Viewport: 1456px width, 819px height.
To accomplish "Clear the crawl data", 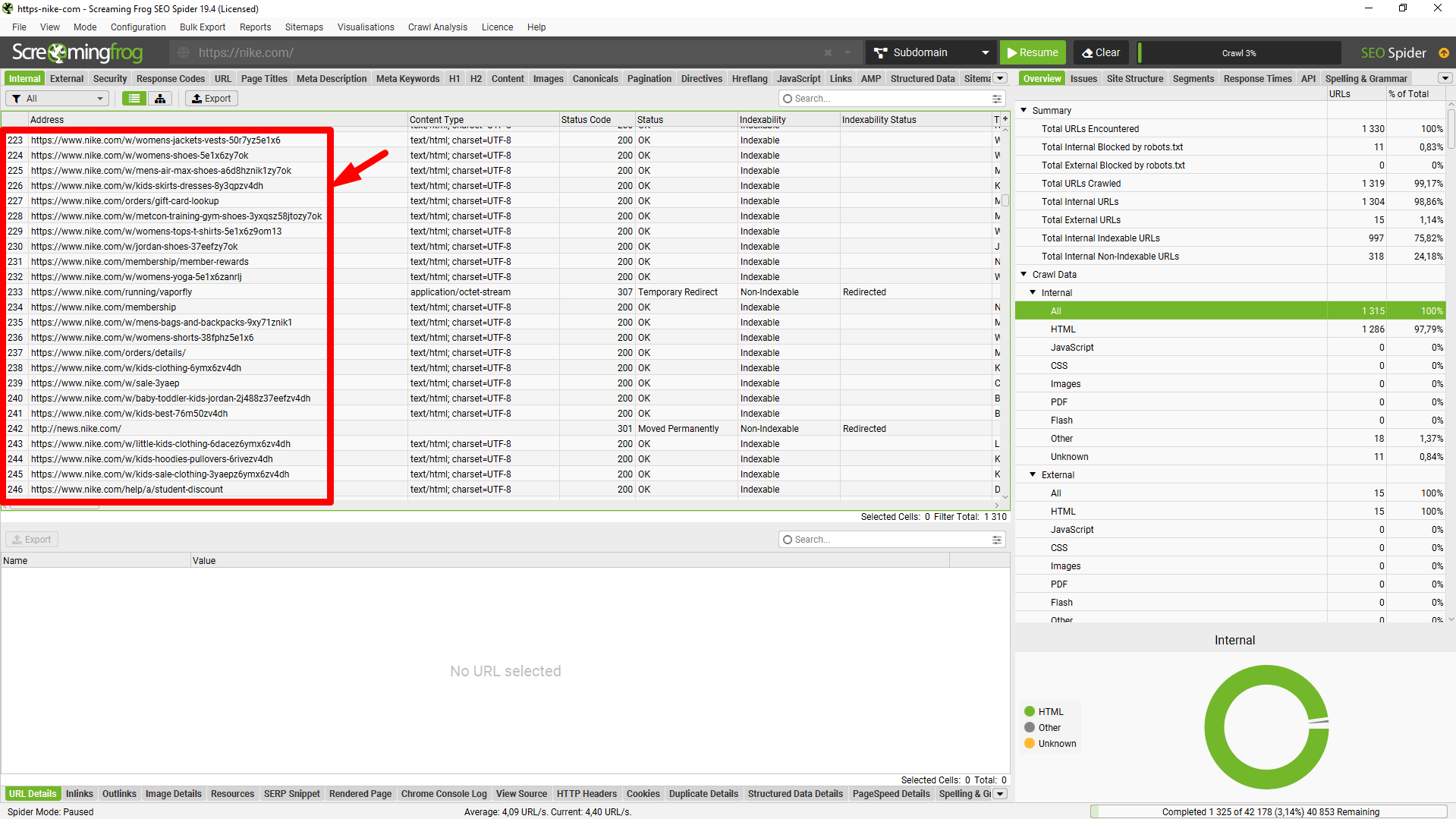I will [1101, 52].
